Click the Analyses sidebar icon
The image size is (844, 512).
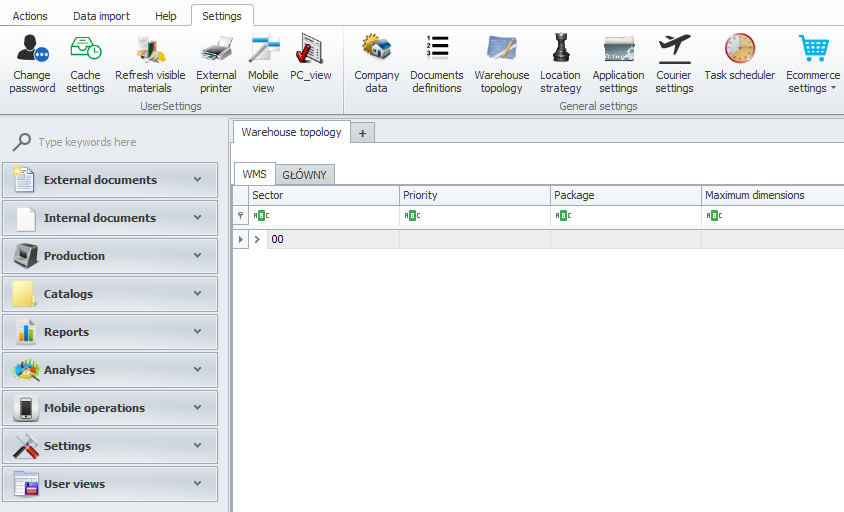click(26, 370)
